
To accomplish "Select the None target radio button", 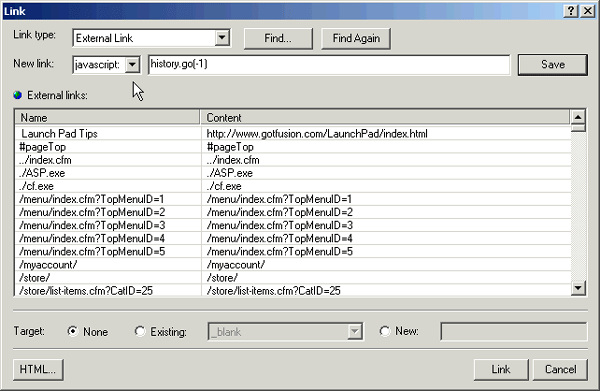I will coord(72,331).
